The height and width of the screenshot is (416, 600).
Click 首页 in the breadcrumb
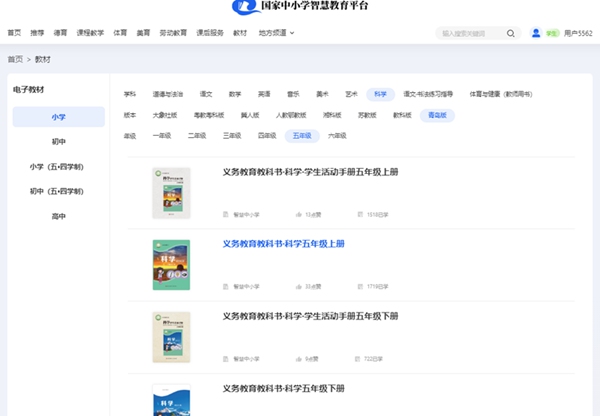tap(15, 59)
